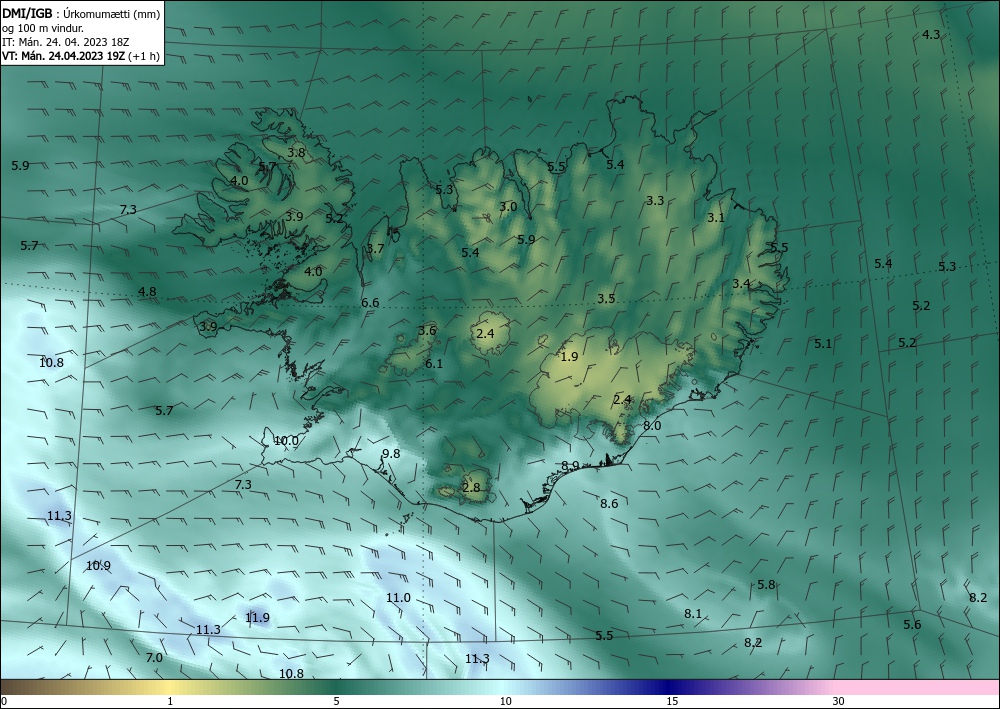Click the 6.6 value label
This screenshot has height=709, width=1000.
(370, 302)
